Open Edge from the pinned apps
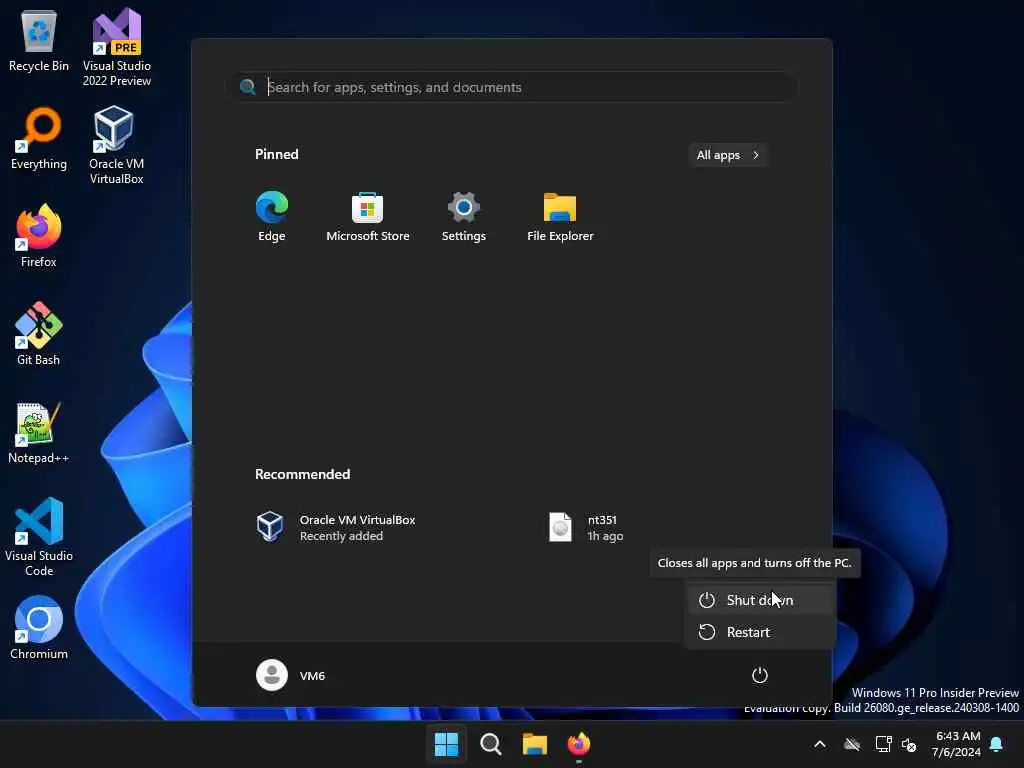This screenshot has height=768, width=1024. coord(272,217)
